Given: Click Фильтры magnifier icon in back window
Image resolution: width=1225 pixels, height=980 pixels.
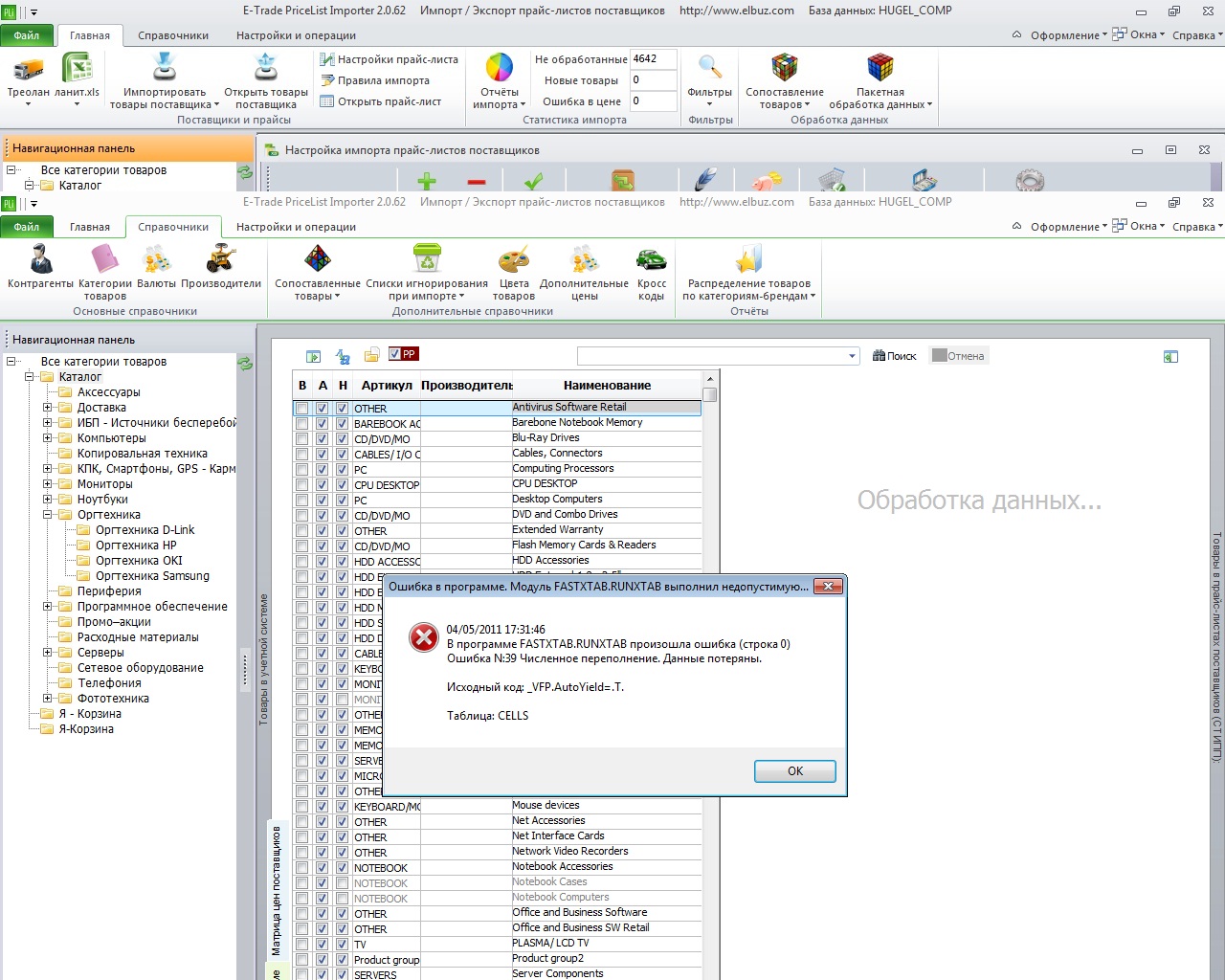Looking at the screenshot, I should pos(710,68).
